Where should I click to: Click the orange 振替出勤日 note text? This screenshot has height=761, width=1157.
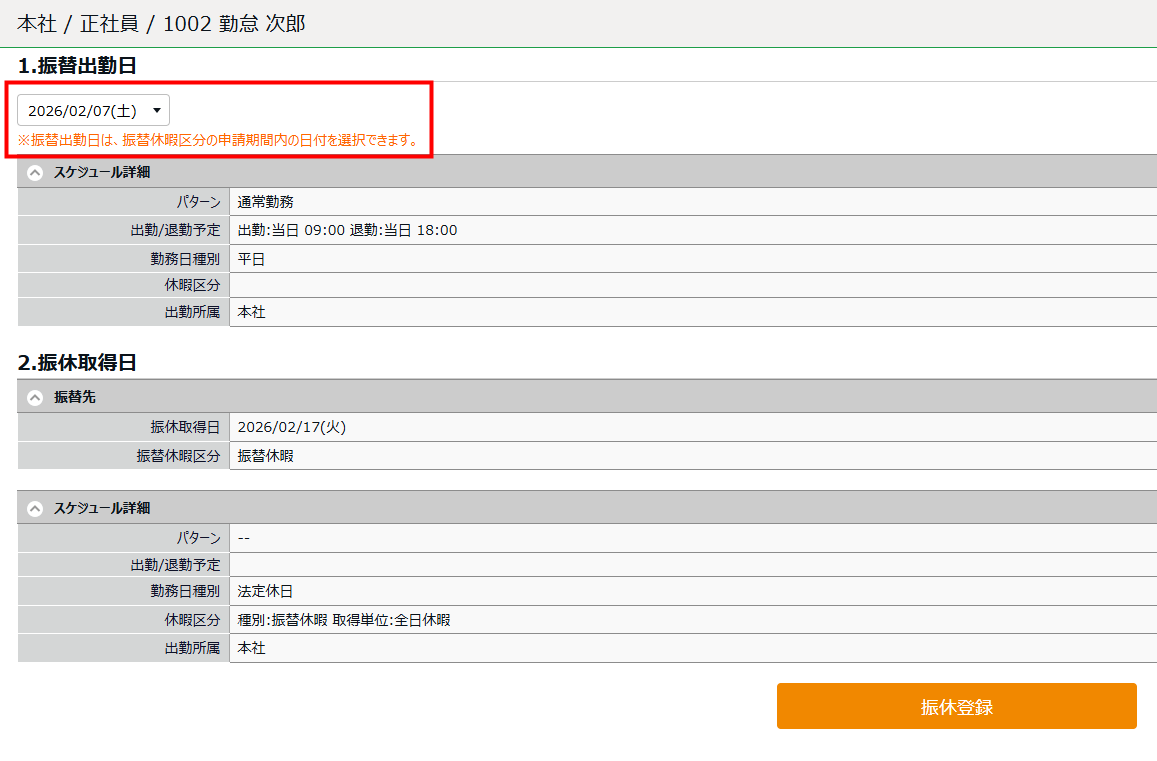tap(218, 140)
